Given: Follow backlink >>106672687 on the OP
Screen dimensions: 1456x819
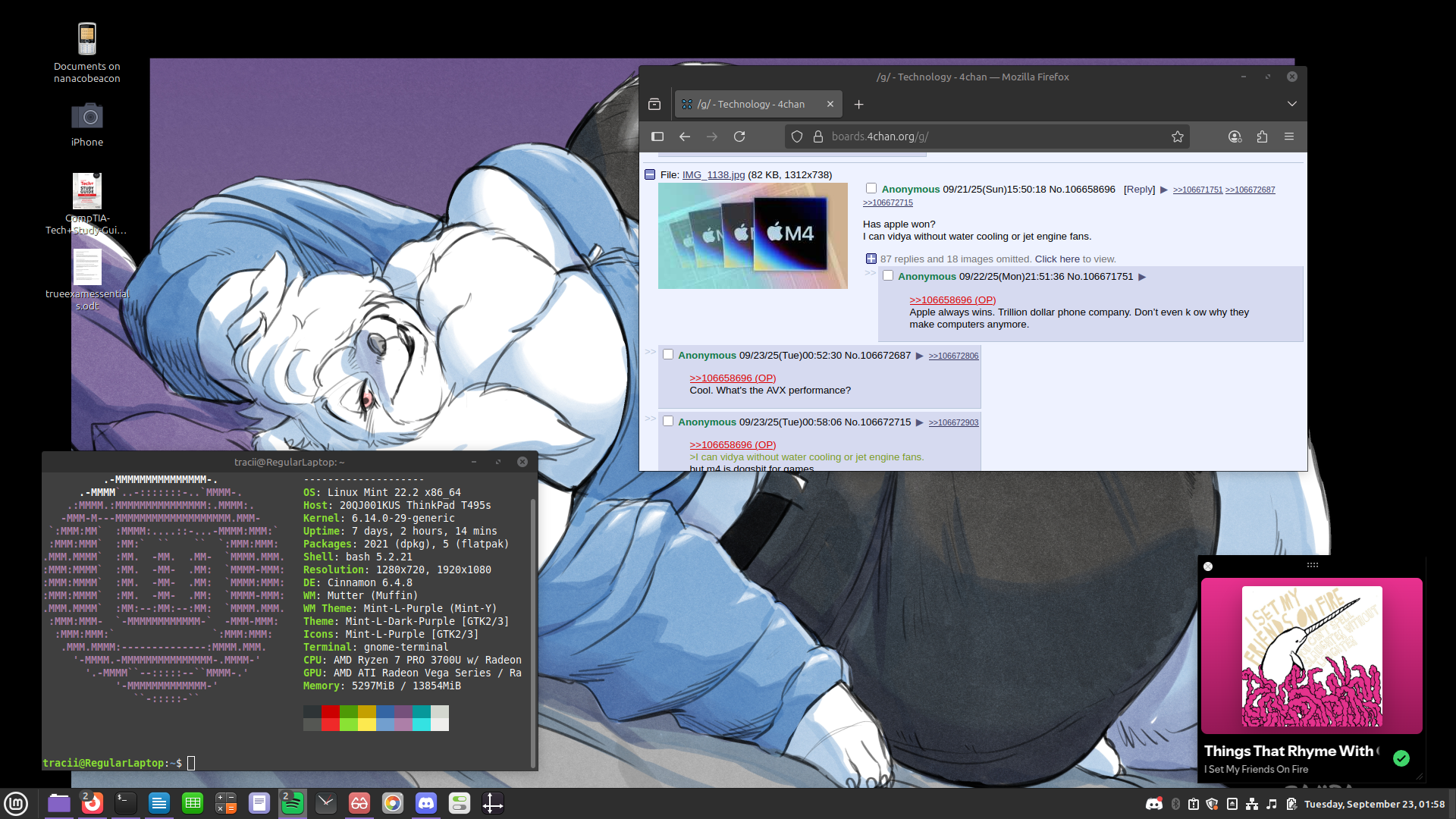Looking at the screenshot, I should pos(1250,190).
